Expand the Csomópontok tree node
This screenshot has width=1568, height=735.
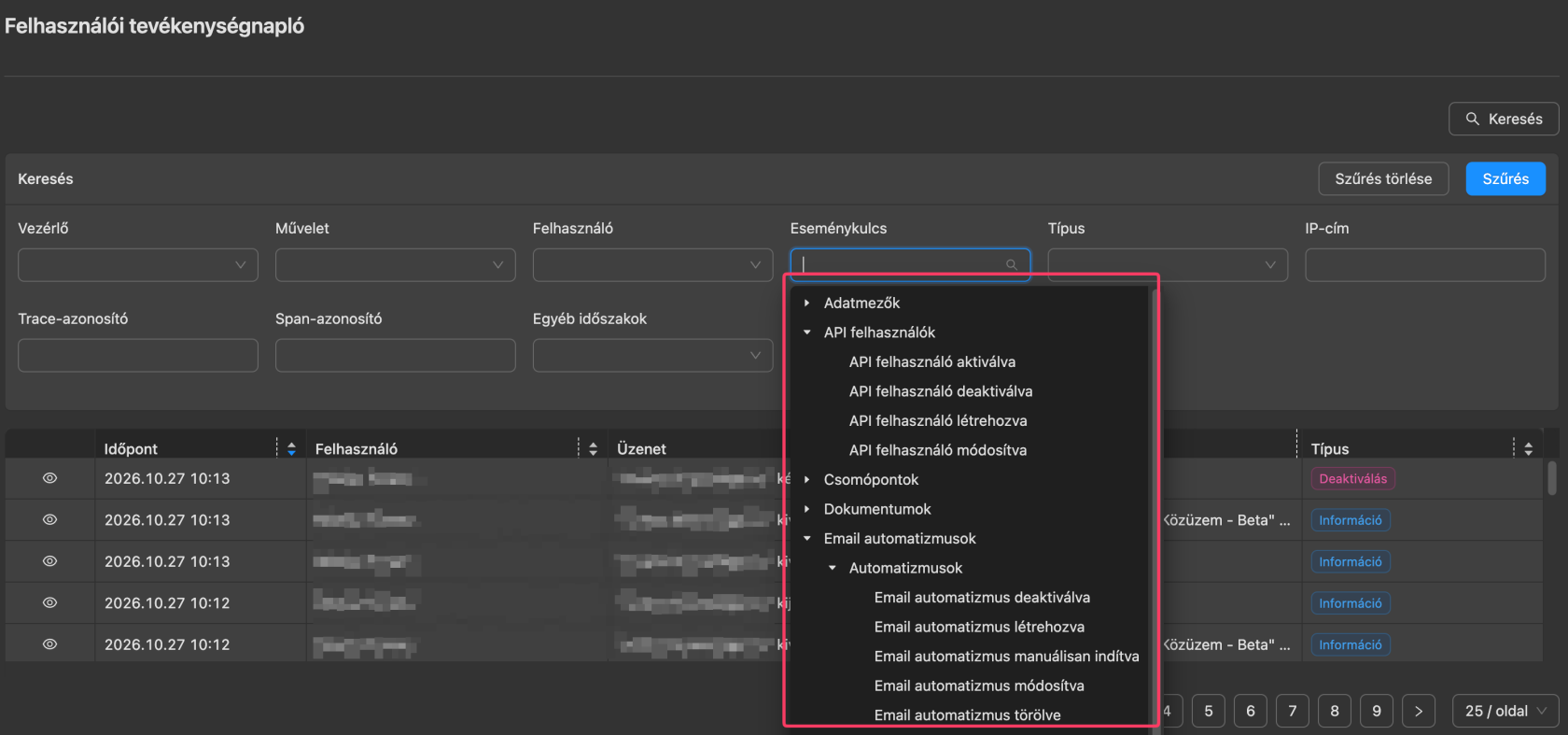pos(807,479)
